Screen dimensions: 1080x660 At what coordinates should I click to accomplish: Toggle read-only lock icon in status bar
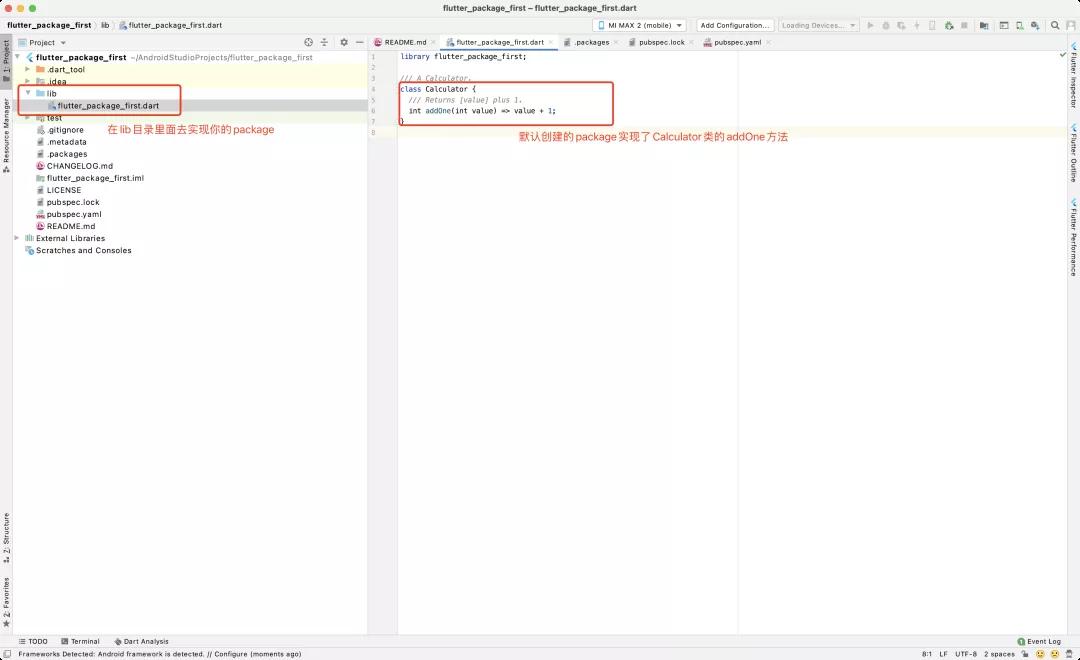[x=1025, y=654]
